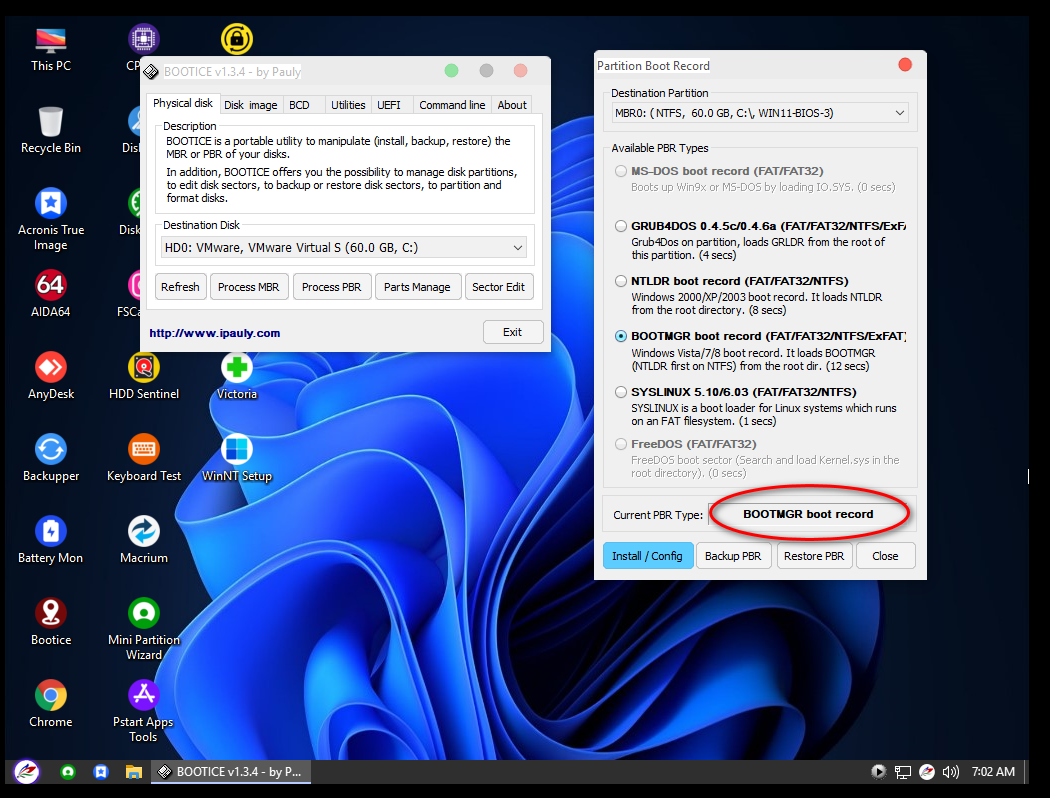Open AnyDesk desktop shortcut
Image resolution: width=1050 pixels, height=798 pixels.
[x=51, y=376]
